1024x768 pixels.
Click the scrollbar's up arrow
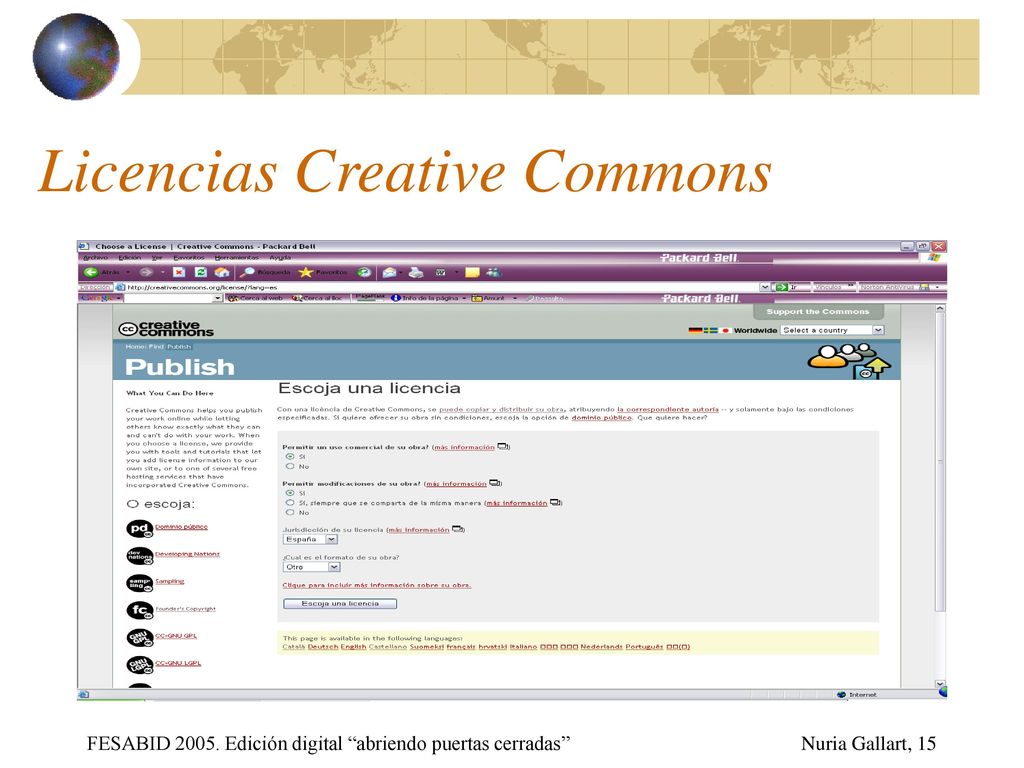pyautogui.click(x=940, y=308)
